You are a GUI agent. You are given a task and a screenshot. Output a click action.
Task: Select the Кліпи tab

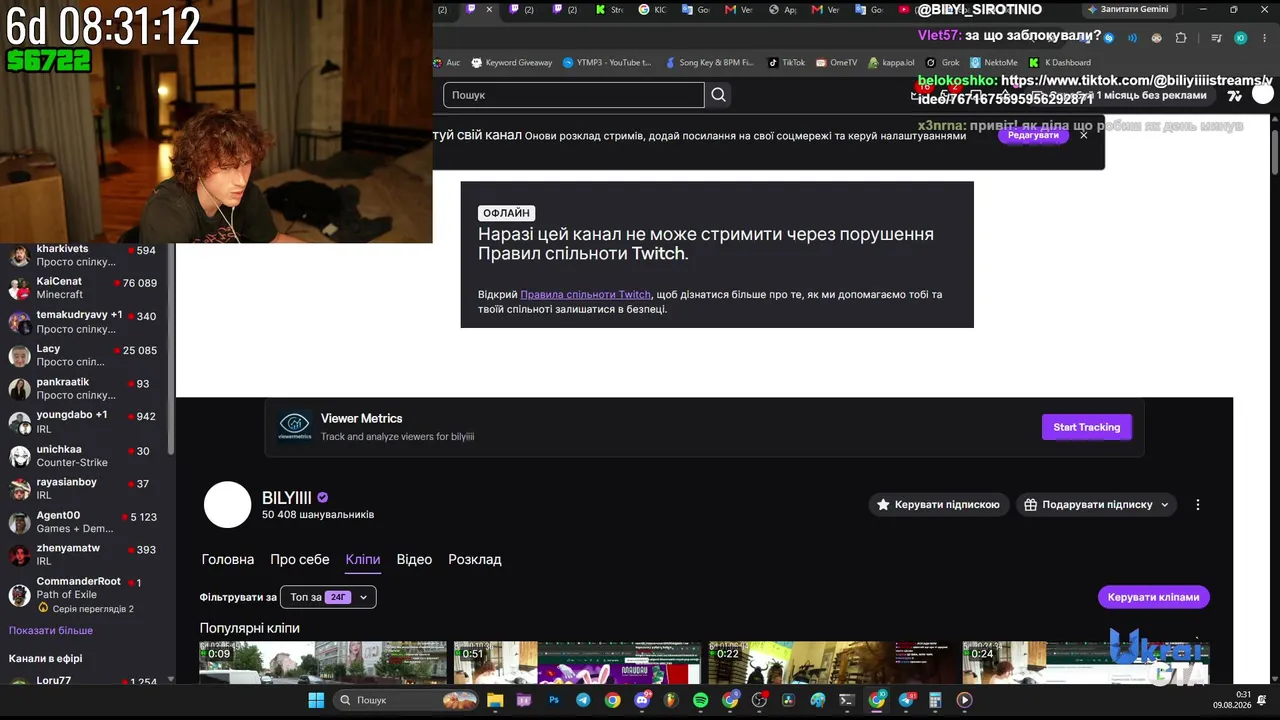pyautogui.click(x=363, y=559)
